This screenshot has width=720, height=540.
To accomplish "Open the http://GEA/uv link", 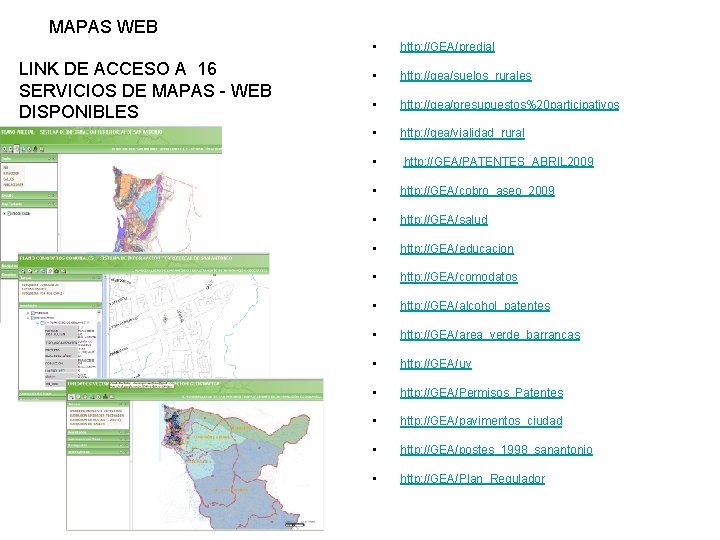I will click(x=436, y=364).
